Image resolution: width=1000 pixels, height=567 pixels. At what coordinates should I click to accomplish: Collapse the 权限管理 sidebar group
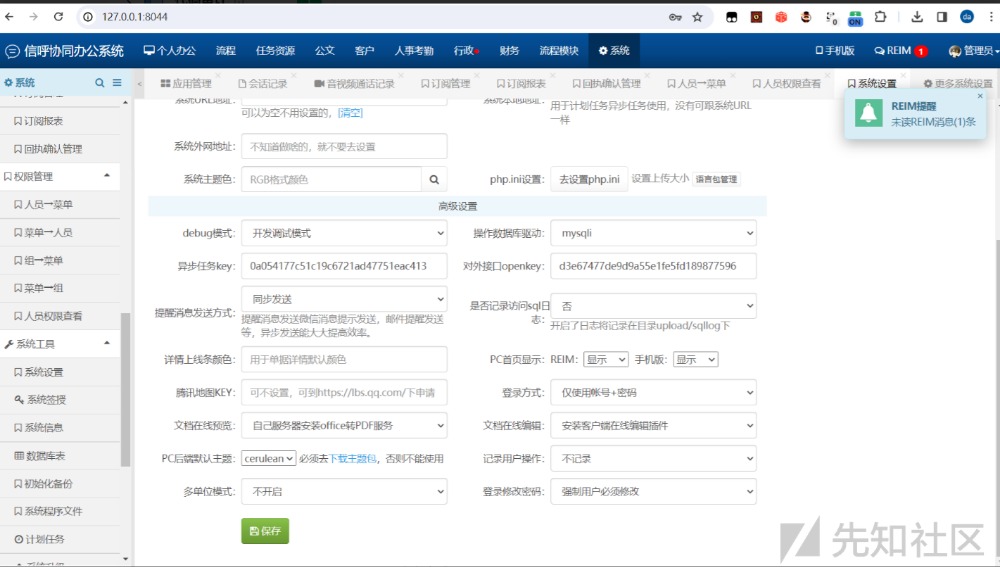tap(107, 176)
